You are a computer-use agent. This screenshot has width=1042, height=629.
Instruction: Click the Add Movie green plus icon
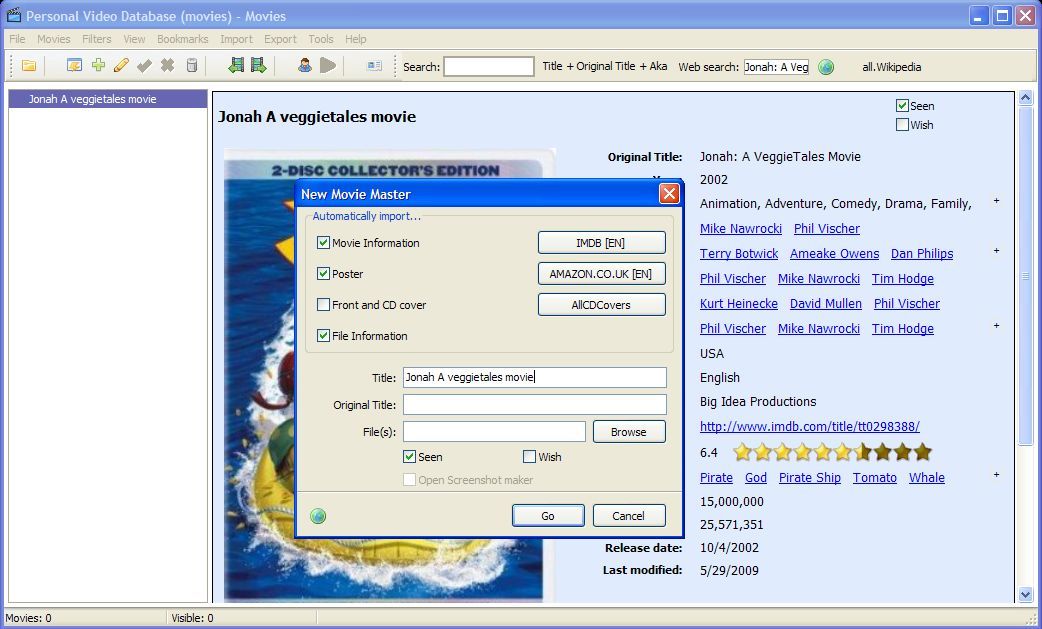tap(97, 67)
